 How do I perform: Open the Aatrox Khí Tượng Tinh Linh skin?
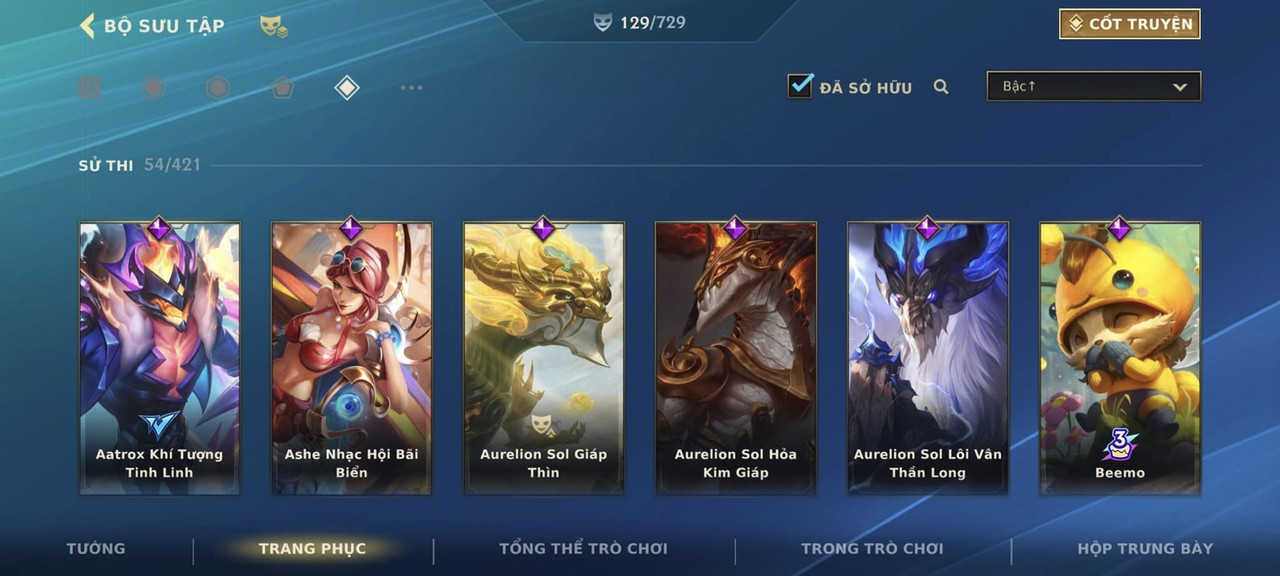[160, 358]
